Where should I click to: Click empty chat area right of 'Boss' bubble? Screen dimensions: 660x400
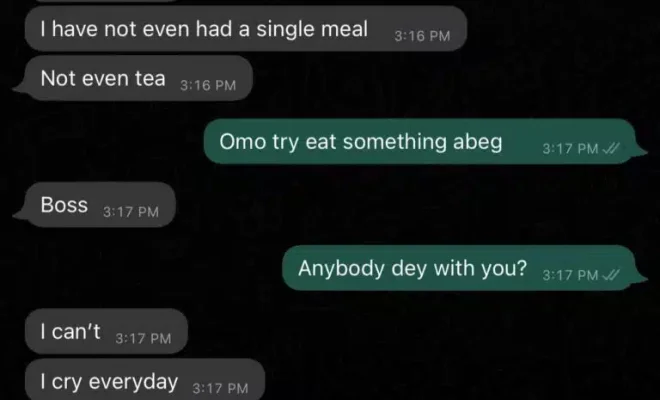[x=400, y=206]
